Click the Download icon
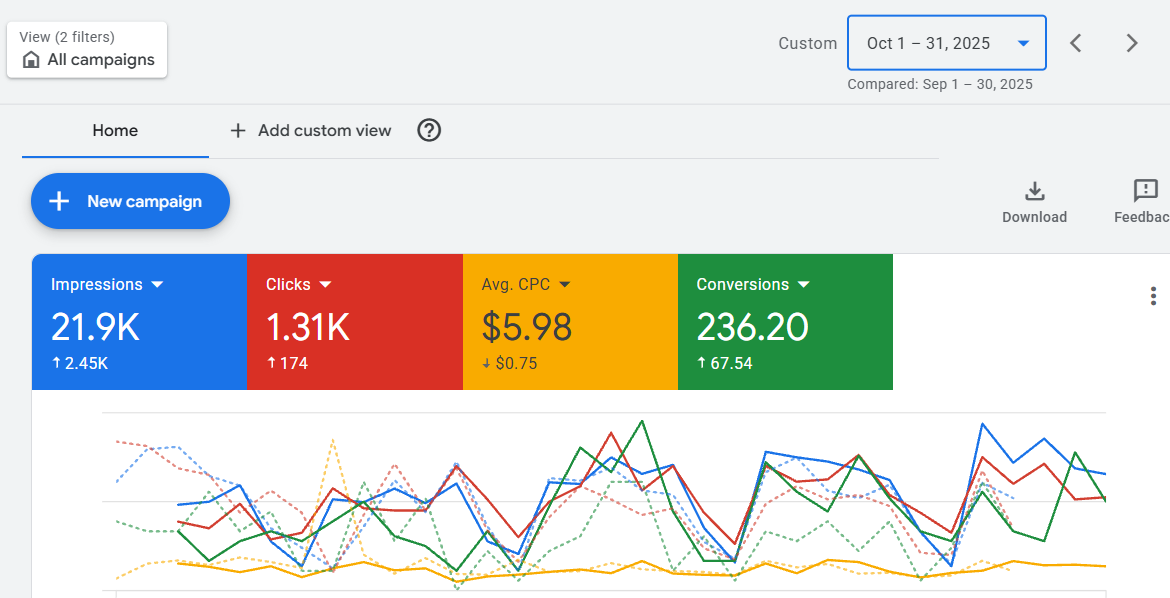The height and width of the screenshot is (598, 1170). (x=1034, y=191)
